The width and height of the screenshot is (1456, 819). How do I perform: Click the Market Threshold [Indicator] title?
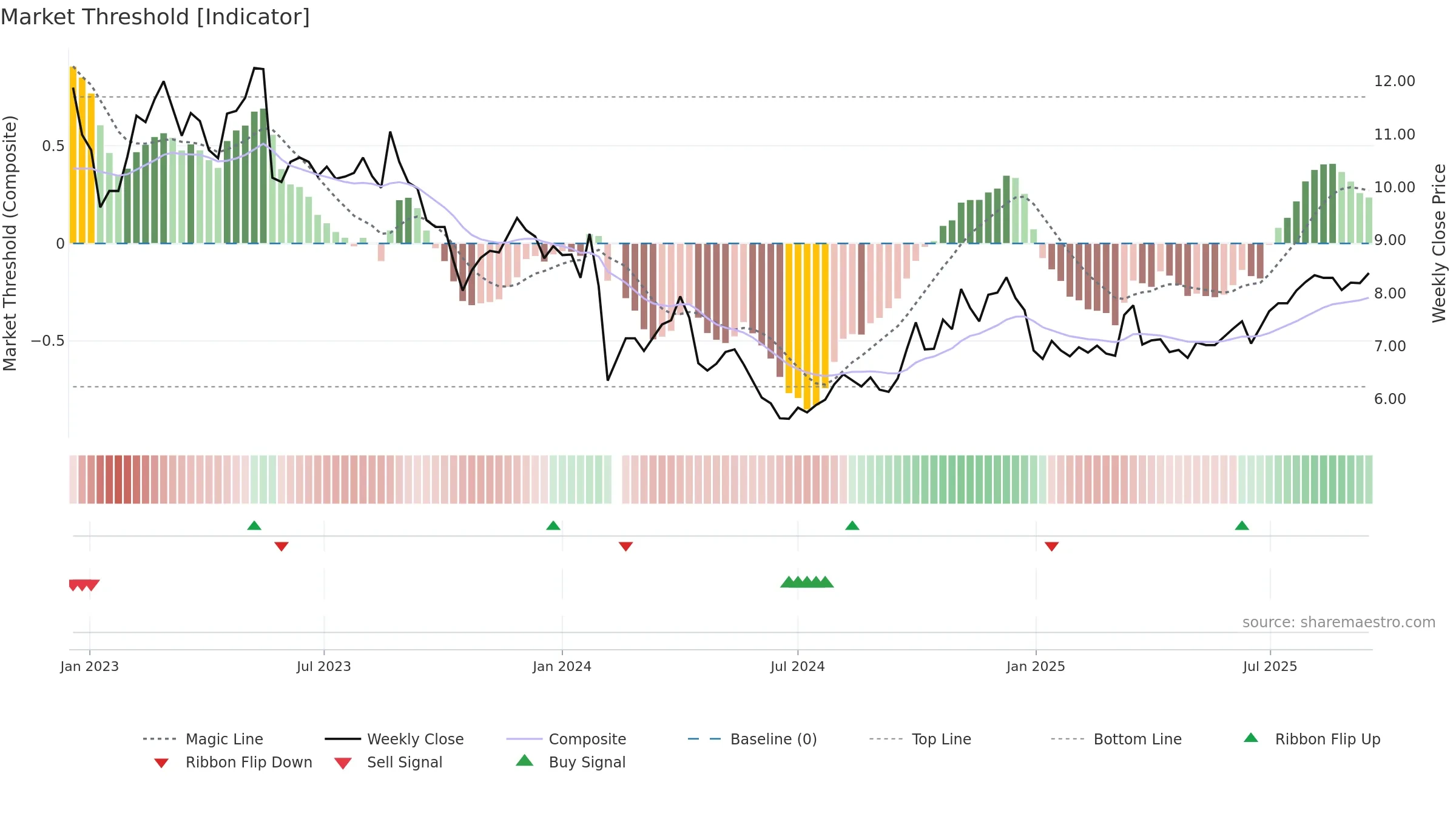tap(155, 17)
